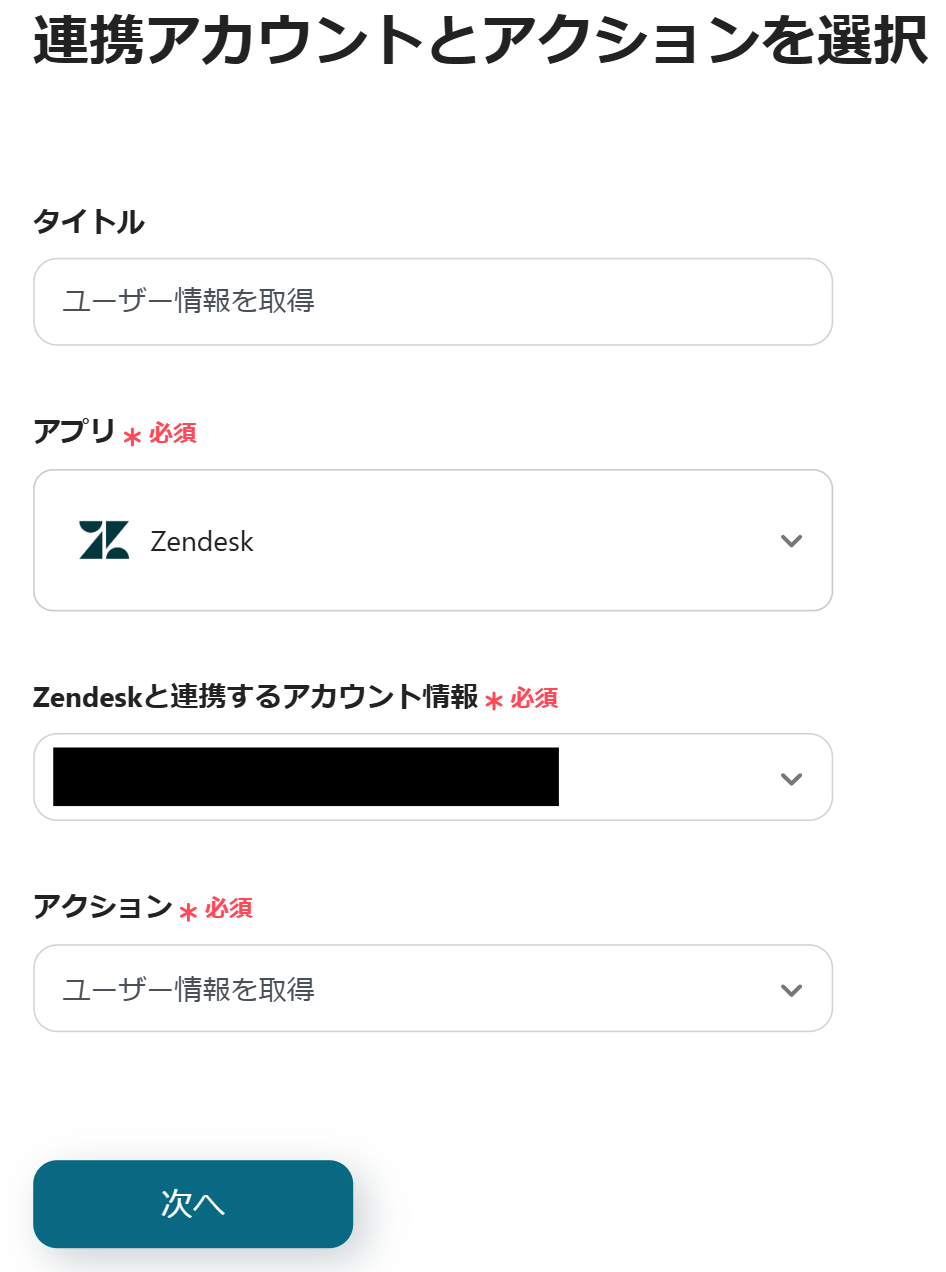946x1272 pixels.
Task: Select the Zendesk text in app selector
Action: [x=202, y=541]
